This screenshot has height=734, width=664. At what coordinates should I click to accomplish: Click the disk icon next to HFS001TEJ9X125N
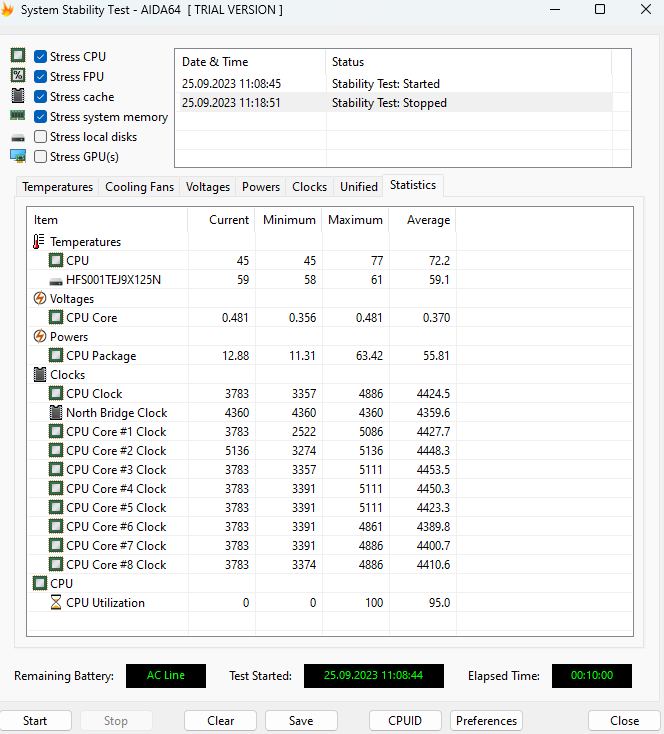tap(56, 281)
